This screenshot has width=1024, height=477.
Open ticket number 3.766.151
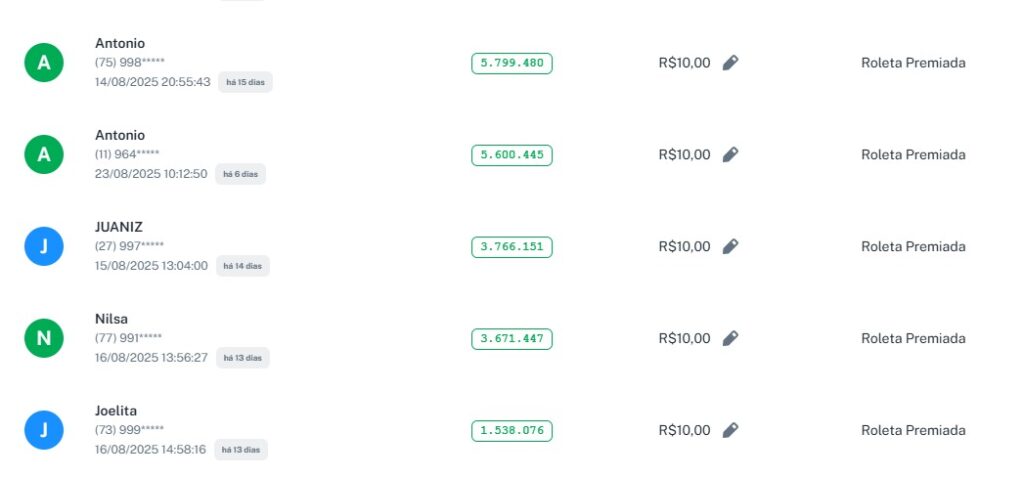511,247
